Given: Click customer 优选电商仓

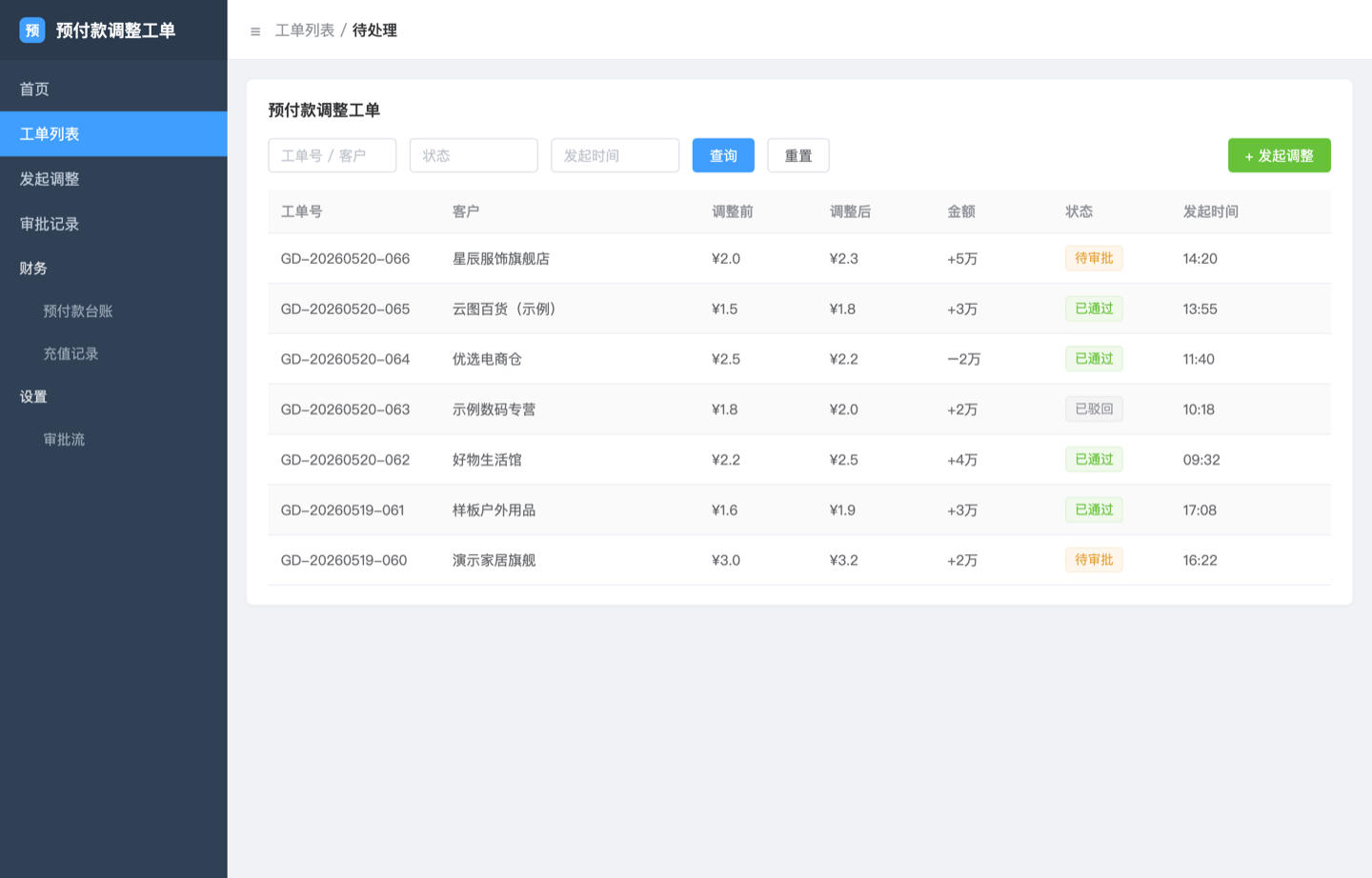Looking at the screenshot, I should [x=487, y=360].
